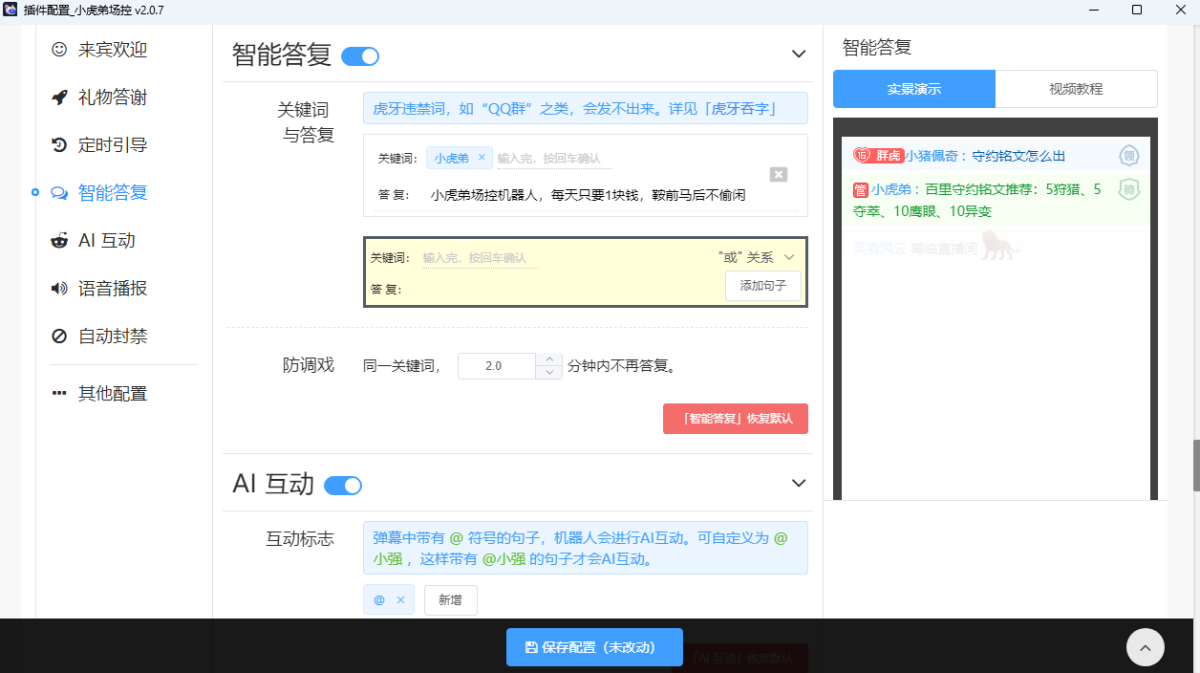Image resolution: width=1200 pixels, height=673 pixels.
Task: Turn off the 智能答复 switch
Action: click(360, 56)
